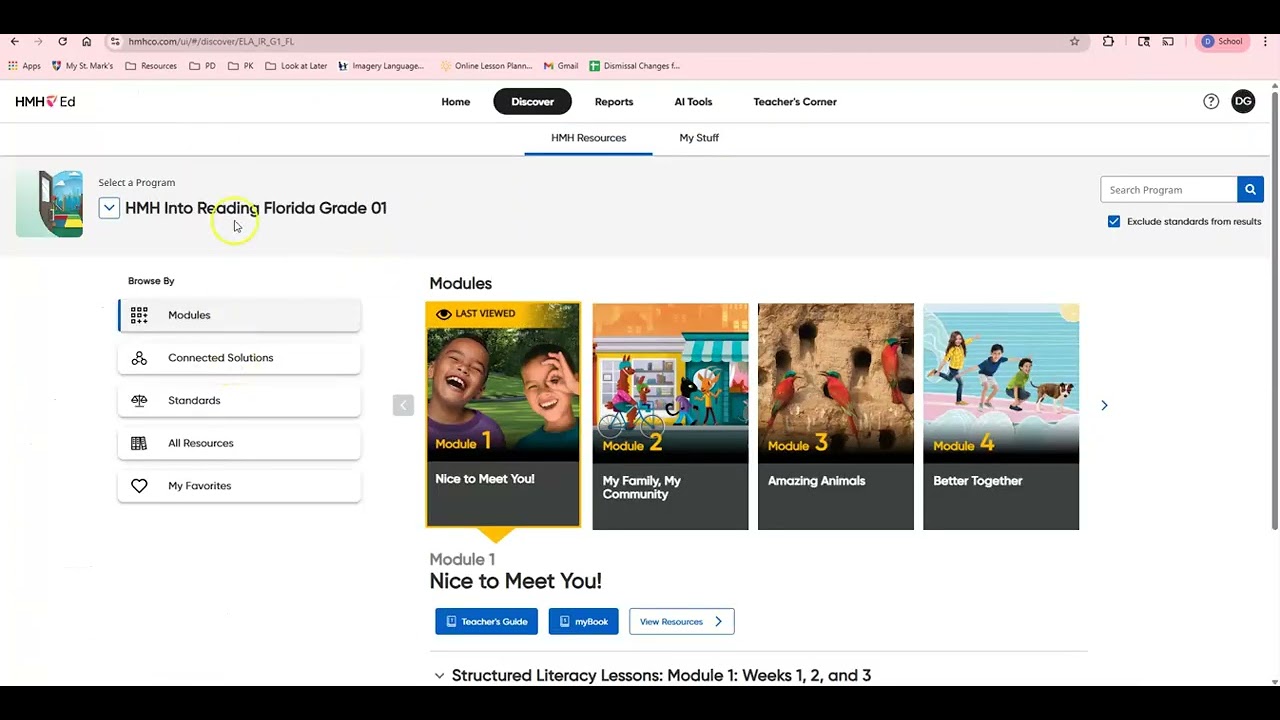Image resolution: width=1280 pixels, height=720 pixels.
Task: Open Module 1 Nice to Meet You card
Action: 503,415
